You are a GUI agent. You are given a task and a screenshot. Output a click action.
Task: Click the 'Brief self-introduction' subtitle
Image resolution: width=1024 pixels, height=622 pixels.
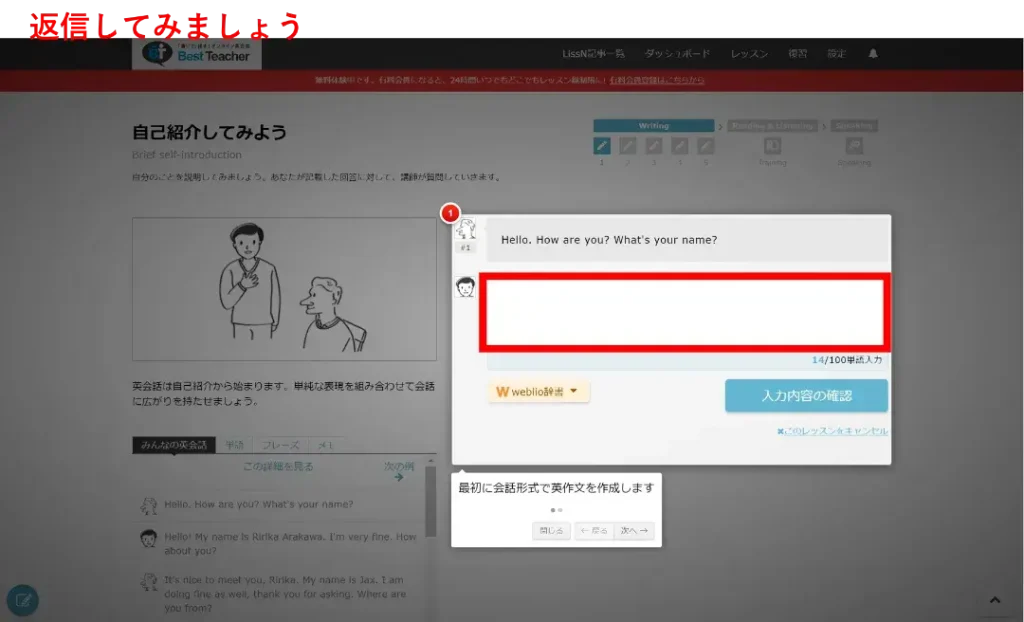click(187, 155)
